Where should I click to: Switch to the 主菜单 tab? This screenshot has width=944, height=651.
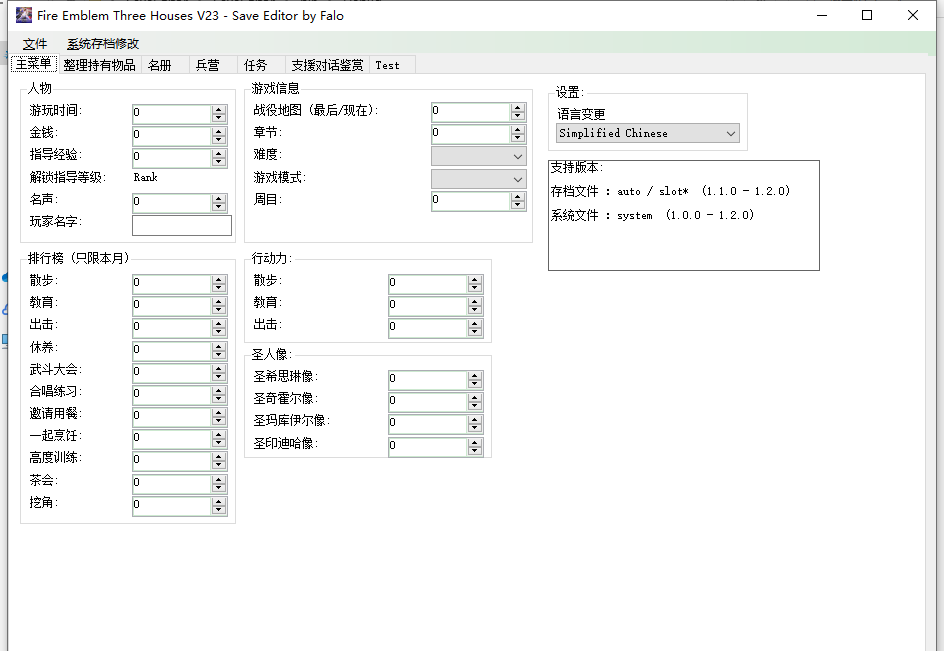tap(34, 64)
